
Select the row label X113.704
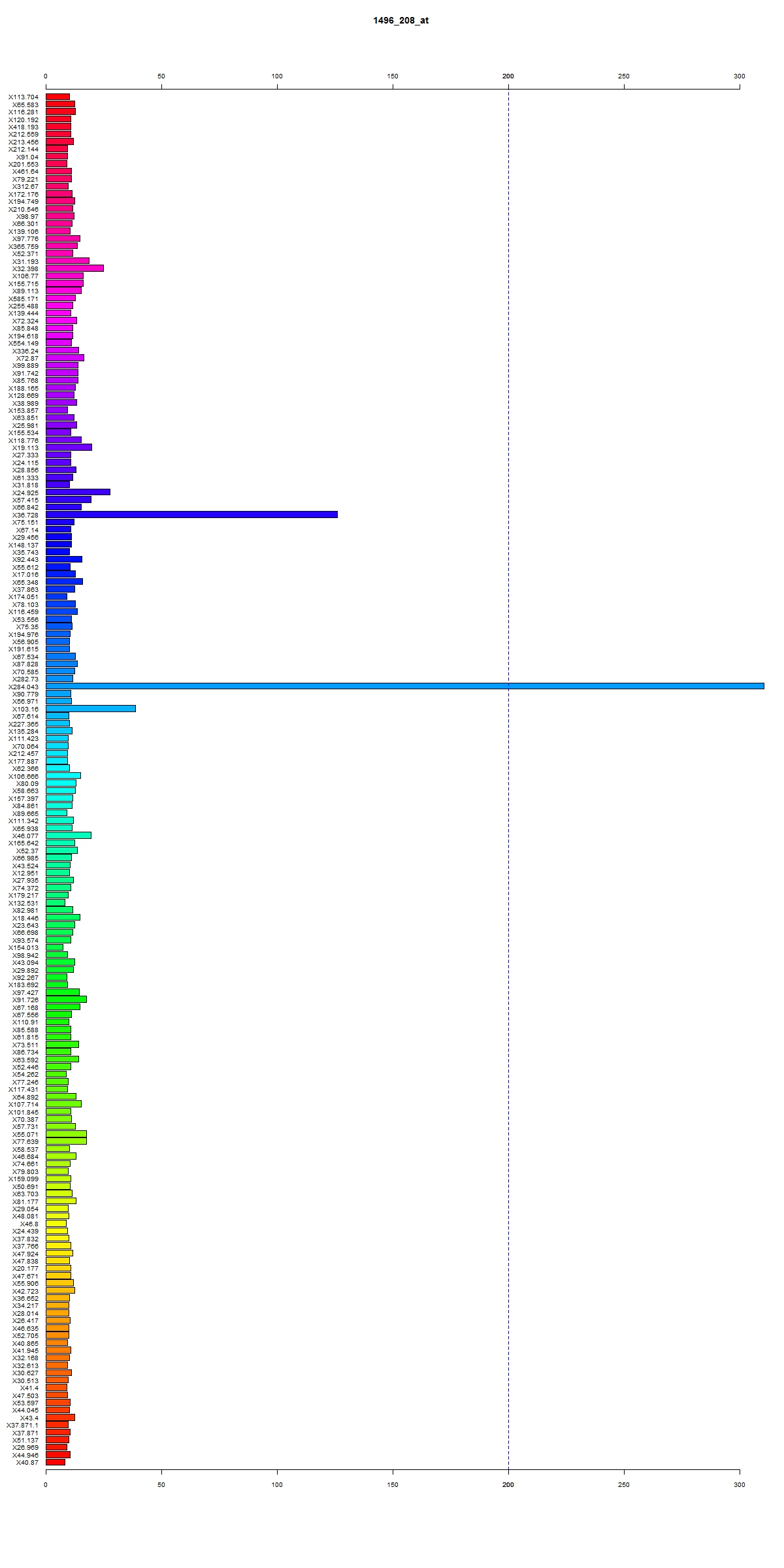(x=24, y=97)
